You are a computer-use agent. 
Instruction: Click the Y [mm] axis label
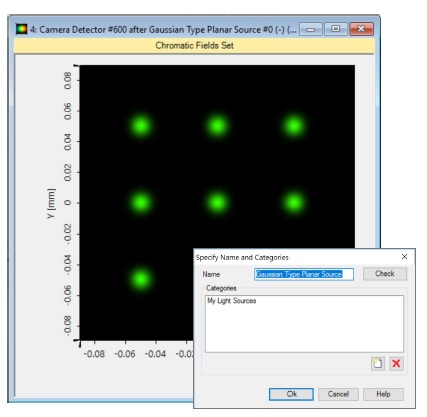click(51, 203)
